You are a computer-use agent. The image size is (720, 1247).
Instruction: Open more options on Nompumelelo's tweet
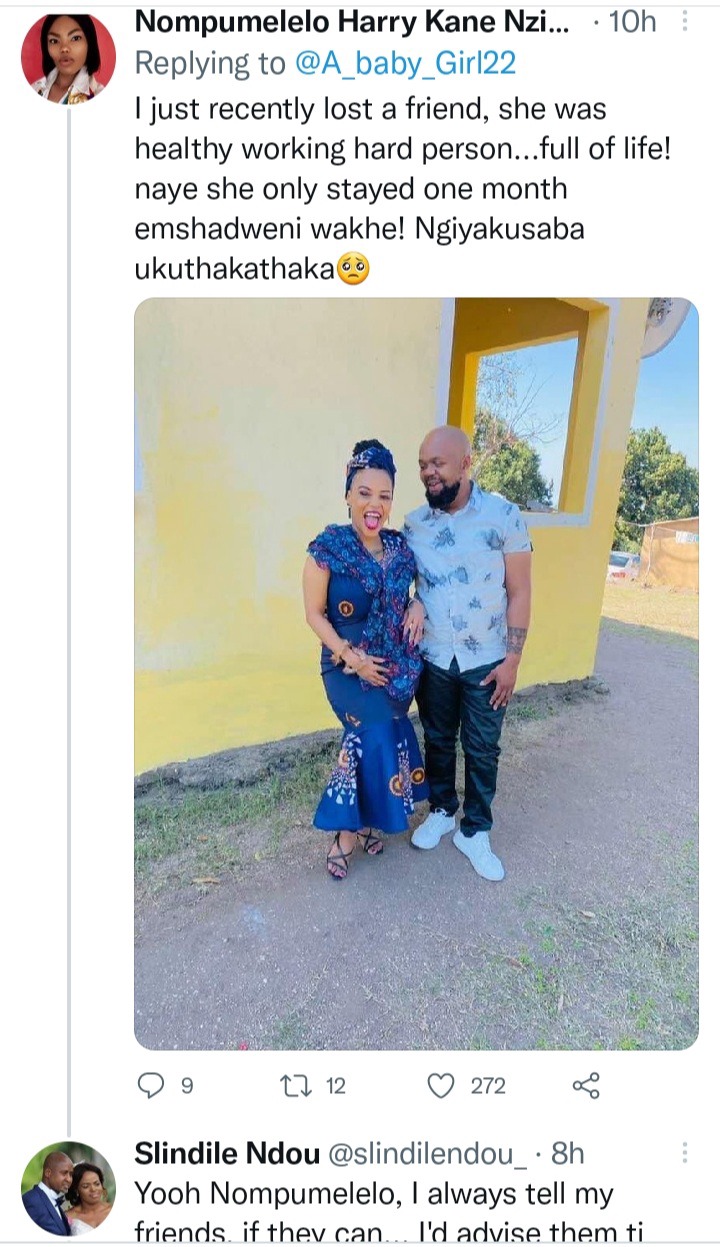pos(684,21)
